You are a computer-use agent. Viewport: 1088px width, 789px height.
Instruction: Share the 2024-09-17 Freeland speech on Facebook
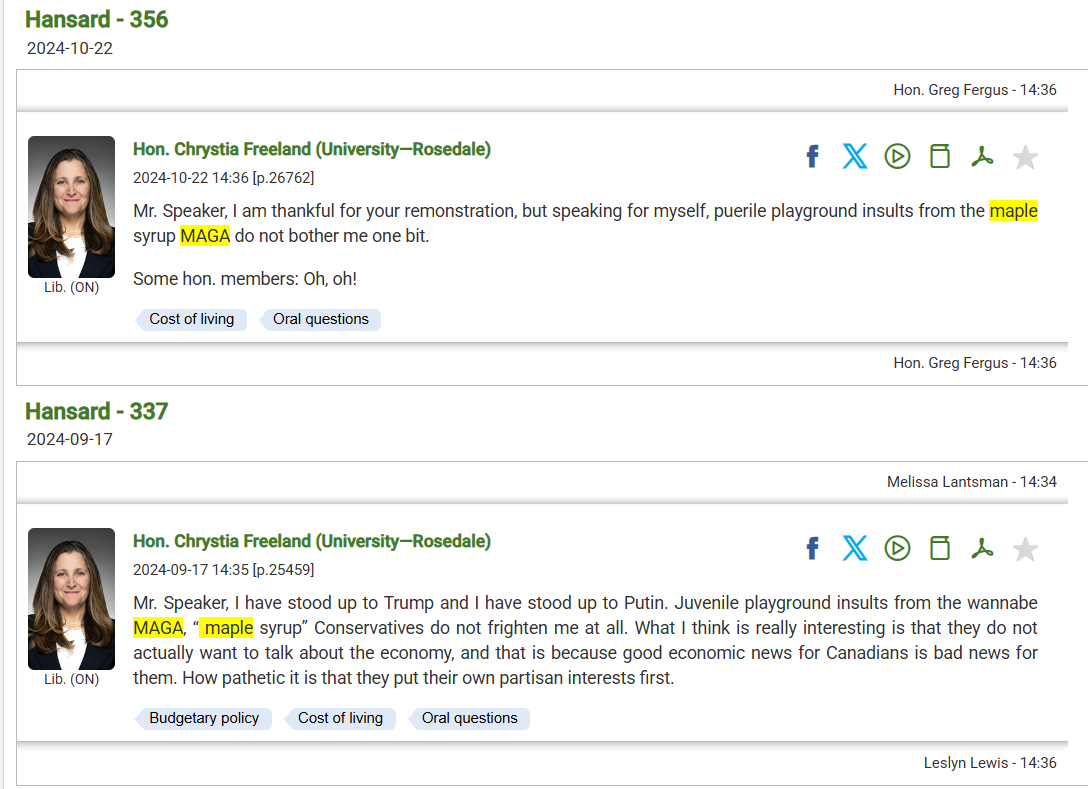(x=813, y=549)
